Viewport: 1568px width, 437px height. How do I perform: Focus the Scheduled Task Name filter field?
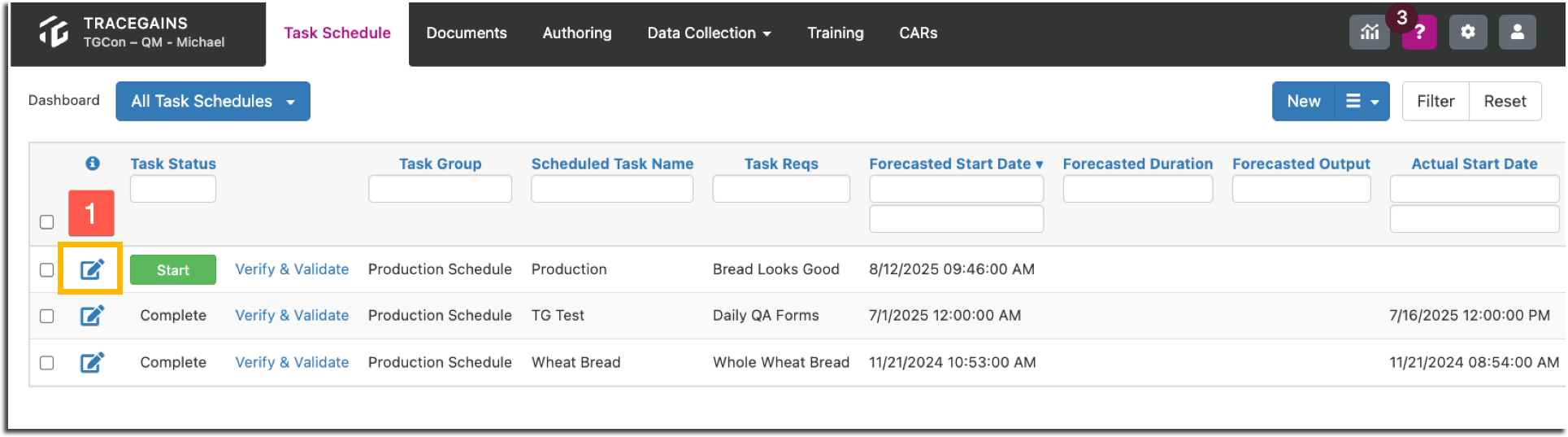612,189
